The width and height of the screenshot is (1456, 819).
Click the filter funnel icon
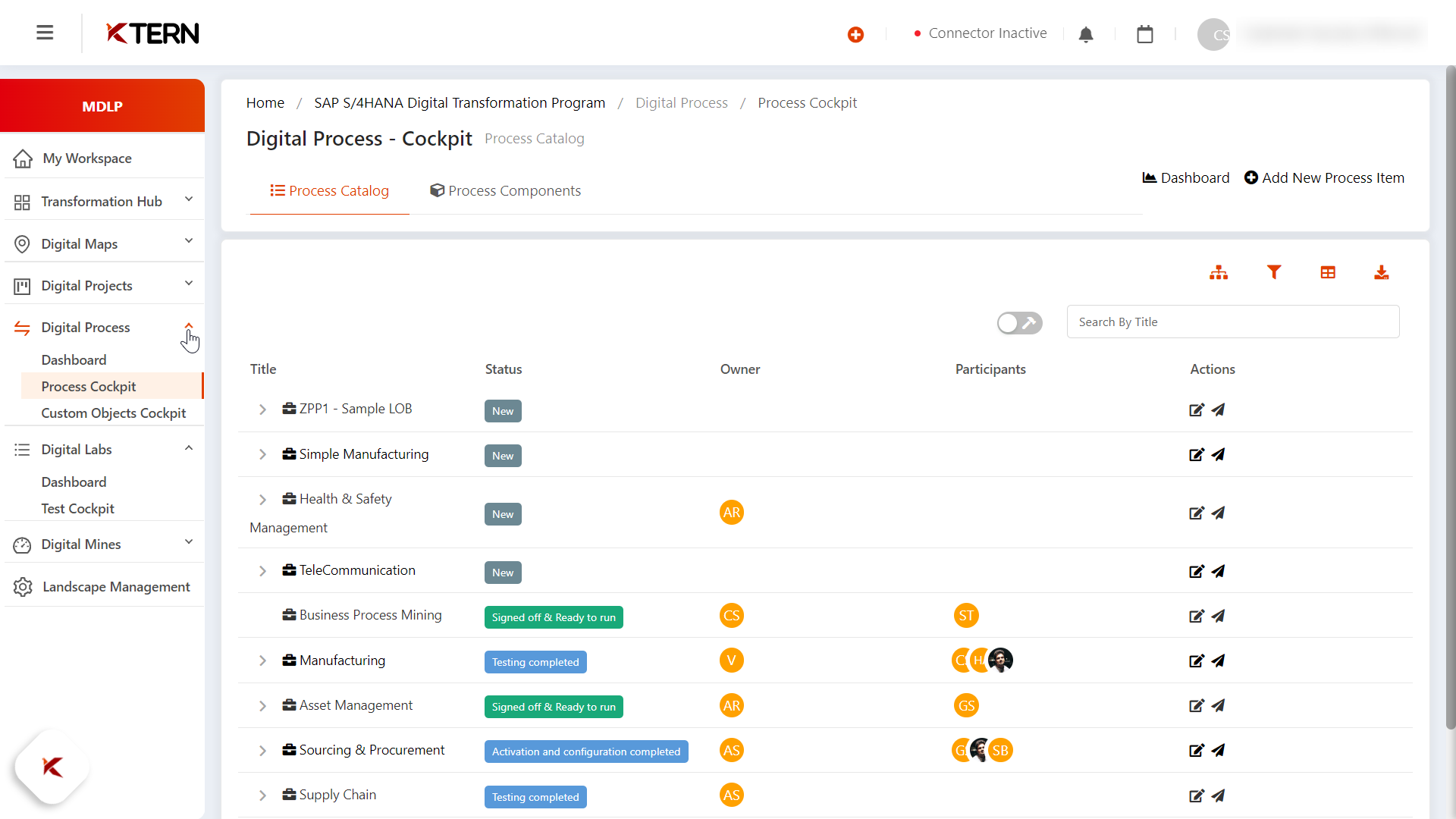[x=1274, y=272]
